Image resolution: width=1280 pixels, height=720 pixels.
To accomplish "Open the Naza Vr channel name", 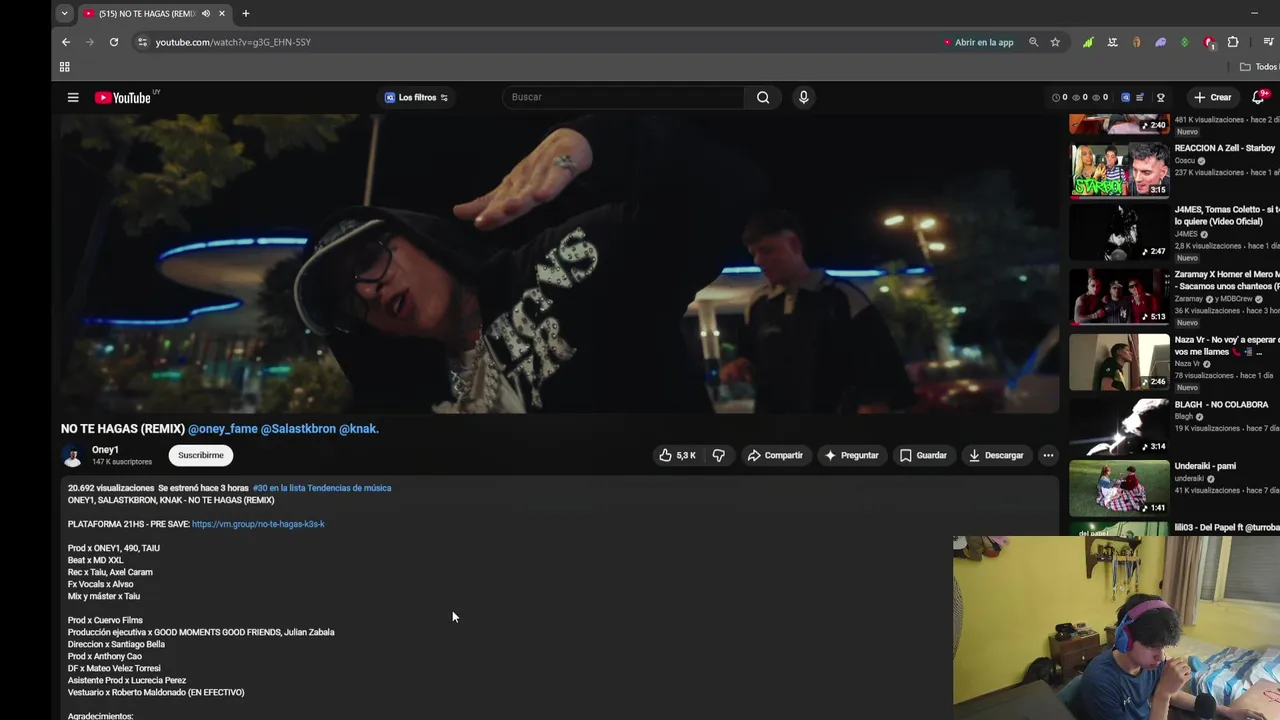I will tap(1187, 364).
